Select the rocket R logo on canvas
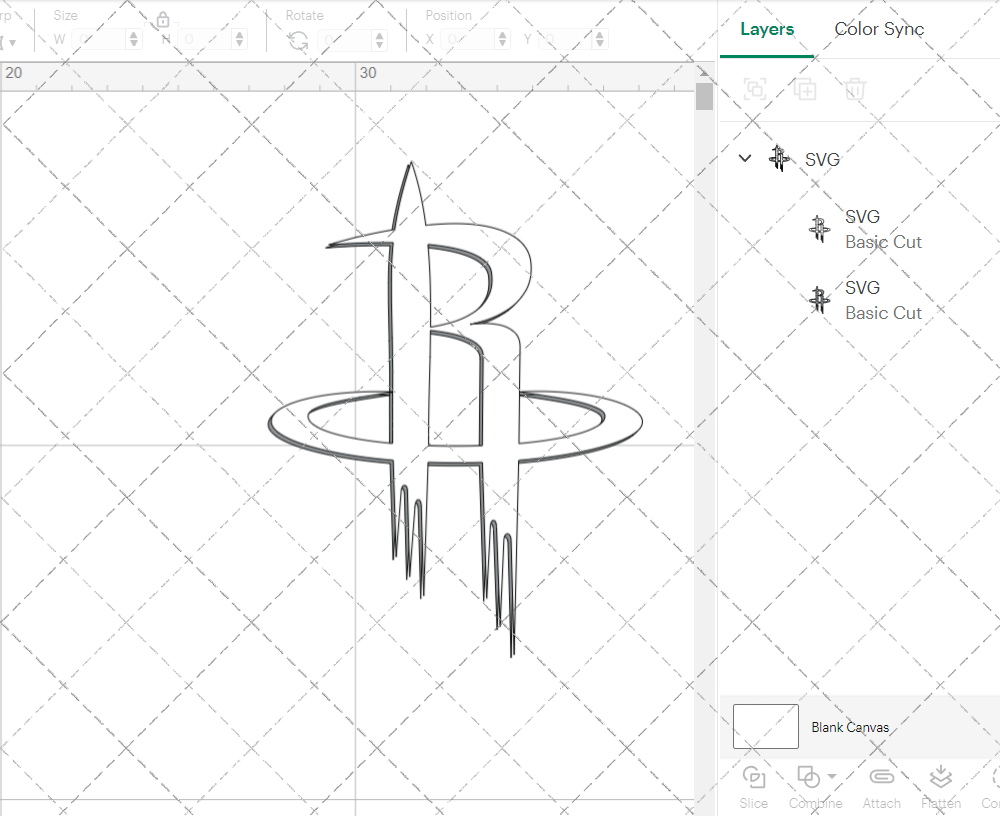 point(455,408)
